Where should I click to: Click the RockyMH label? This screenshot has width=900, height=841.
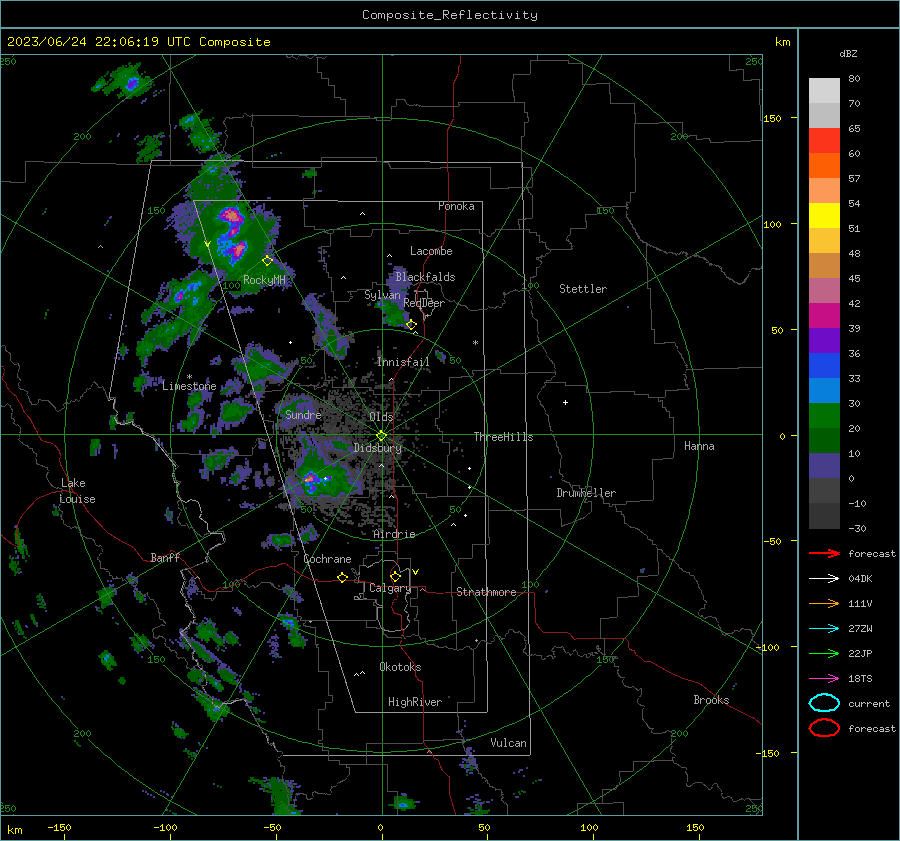pos(264,280)
